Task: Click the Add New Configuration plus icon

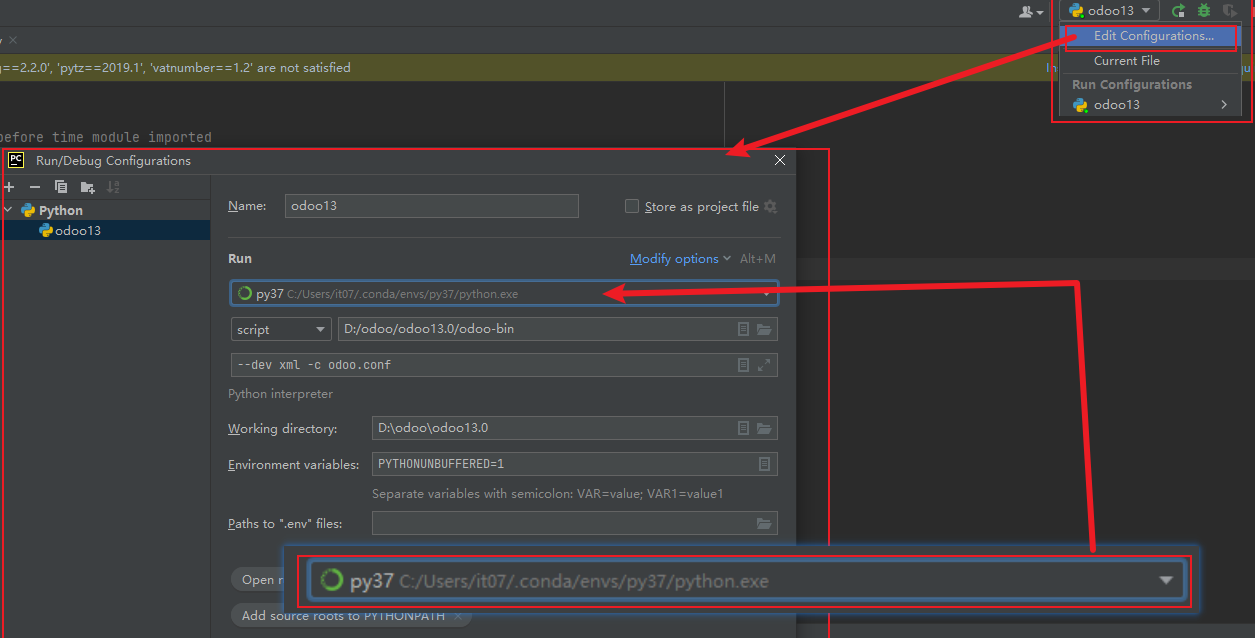Action: (x=10, y=187)
